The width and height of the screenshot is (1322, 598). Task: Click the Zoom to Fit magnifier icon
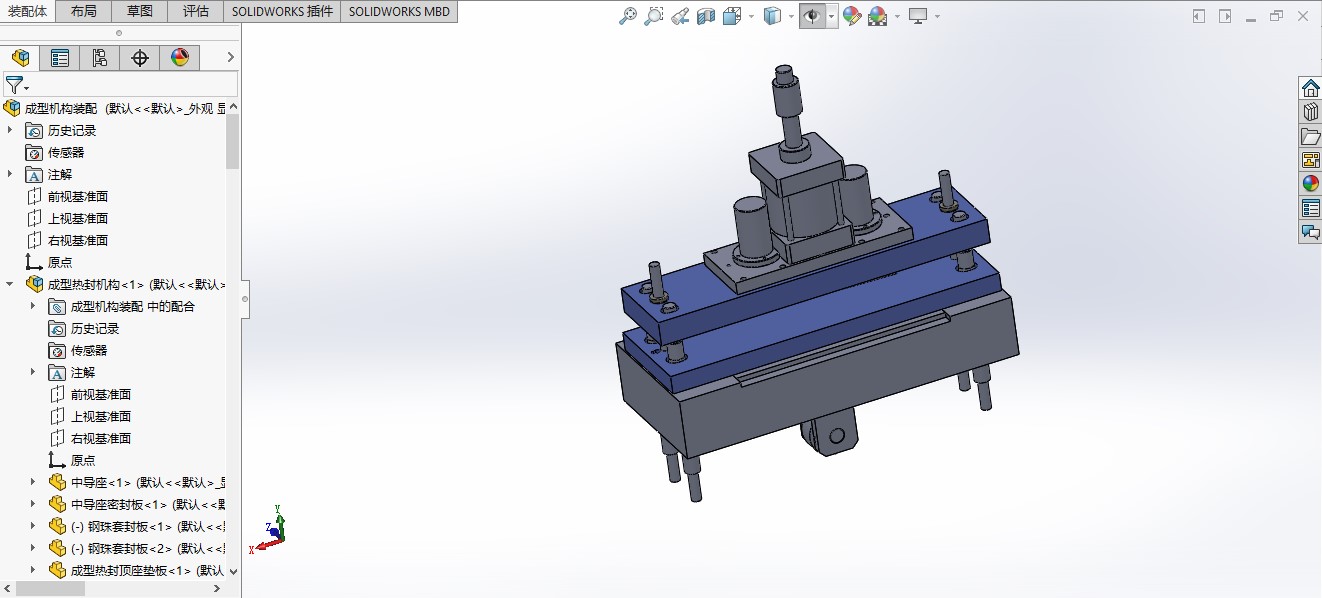pos(628,16)
